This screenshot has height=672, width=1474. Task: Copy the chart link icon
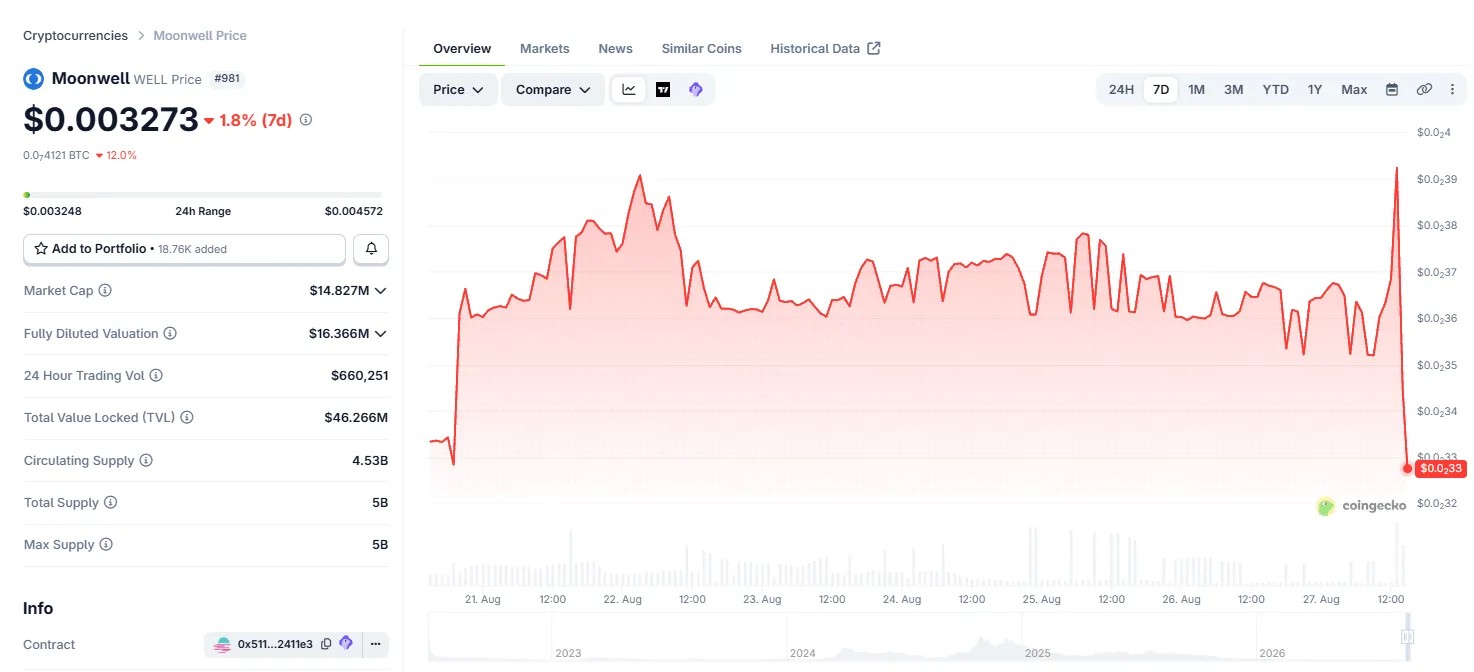pyautogui.click(x=1424, y=90)
